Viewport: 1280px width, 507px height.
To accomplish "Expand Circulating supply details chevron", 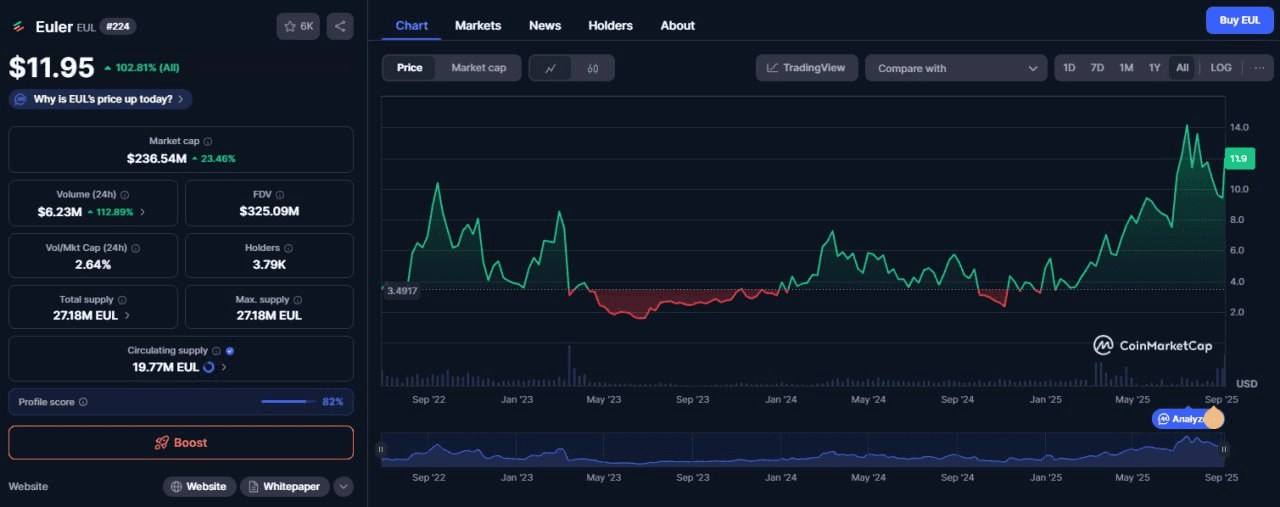I will [x=223, y=367].
